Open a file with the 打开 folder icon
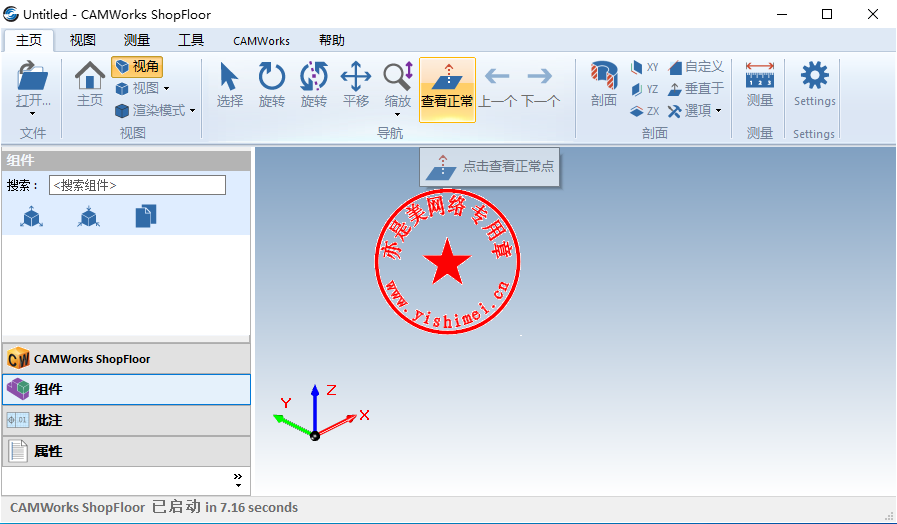 point(33,76)
